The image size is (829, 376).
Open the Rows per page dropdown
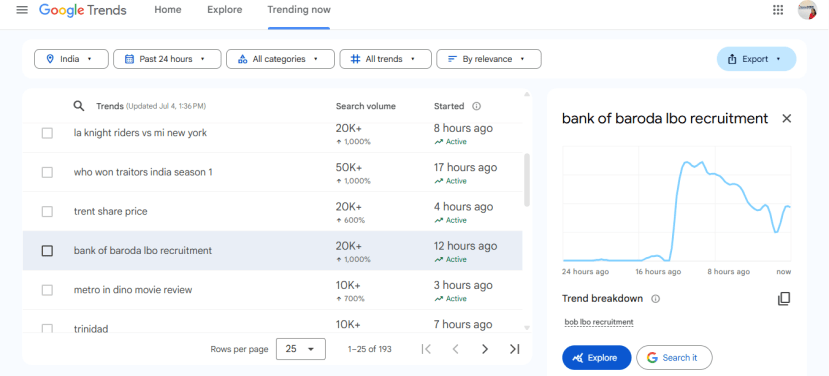301,349
